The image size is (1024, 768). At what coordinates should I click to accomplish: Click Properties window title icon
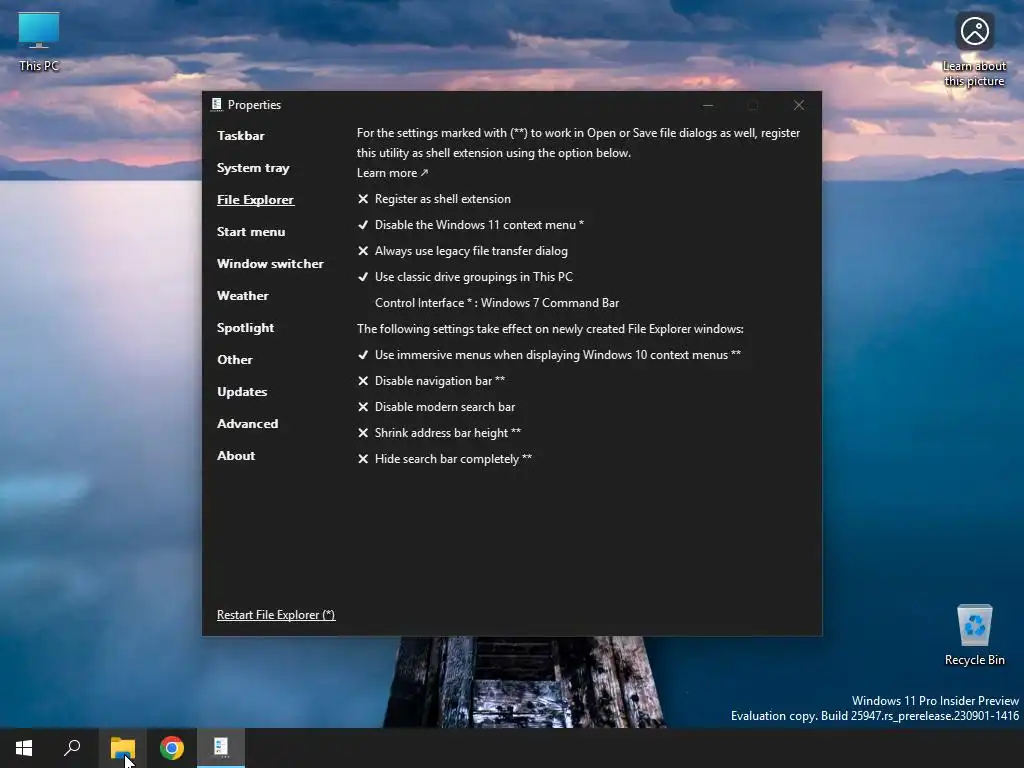click(217, 104)
